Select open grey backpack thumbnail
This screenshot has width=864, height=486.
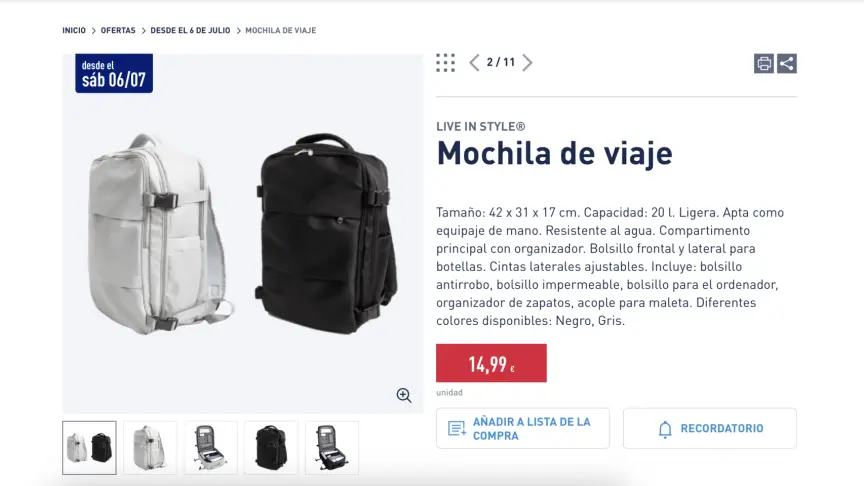(210, 448)
